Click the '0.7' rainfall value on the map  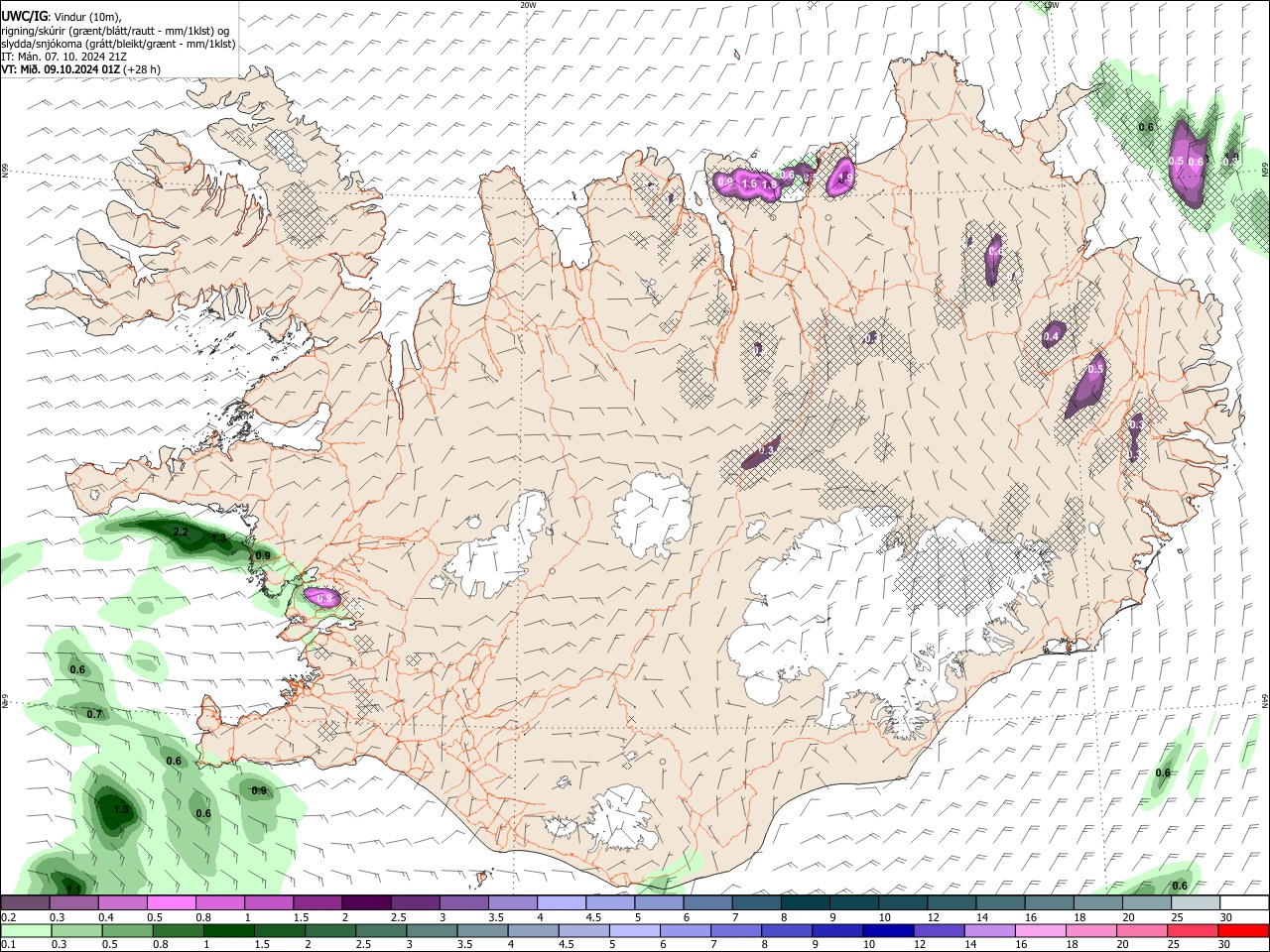(94, 714)
